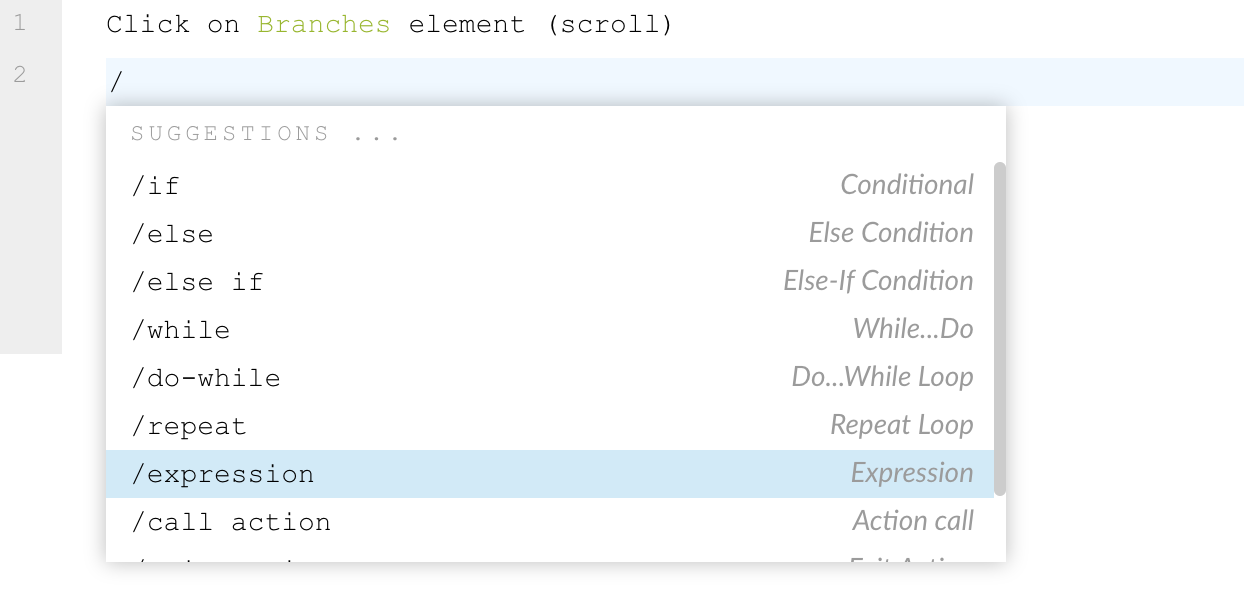Click the suggestions list scrollbar thumb
The image size is (1244, 604).
click(1000, 328)
